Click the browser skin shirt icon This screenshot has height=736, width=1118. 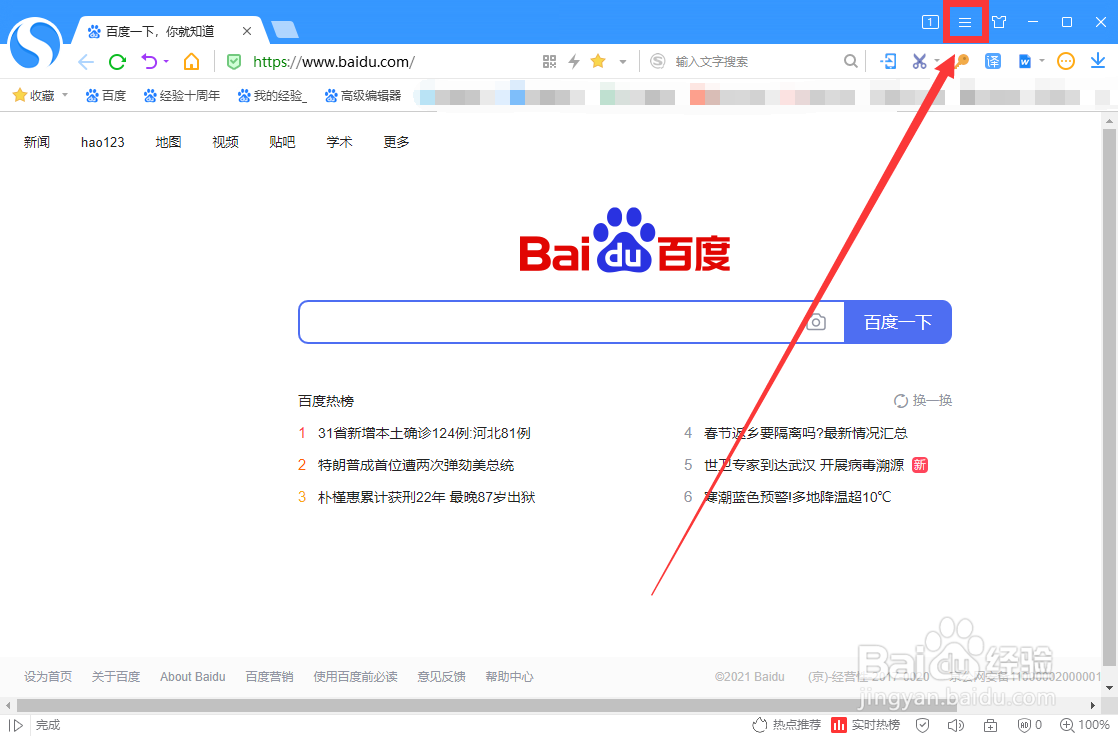point(999,21)
